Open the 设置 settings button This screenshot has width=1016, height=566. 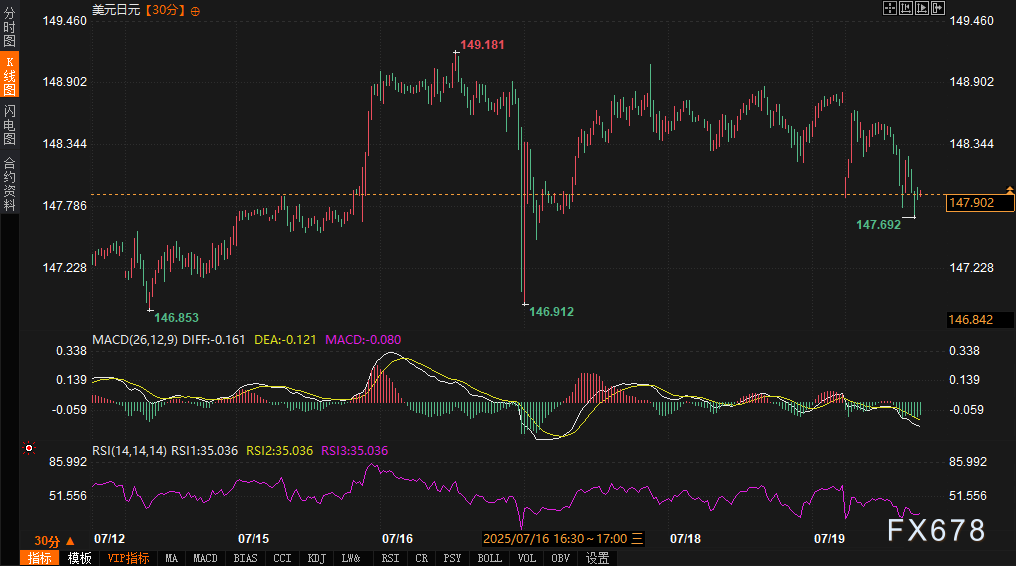point(598,558)
